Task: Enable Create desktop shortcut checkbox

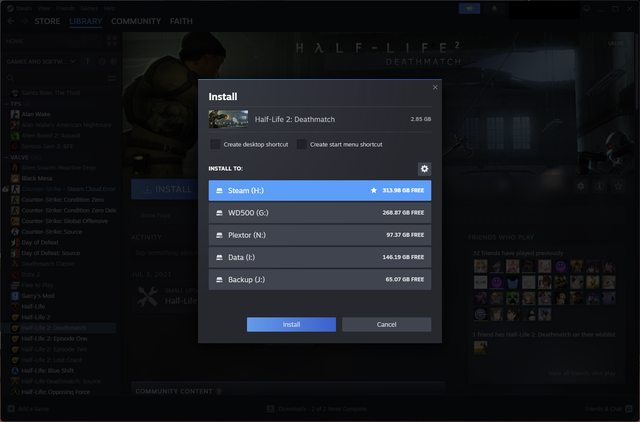Action: 214,144
